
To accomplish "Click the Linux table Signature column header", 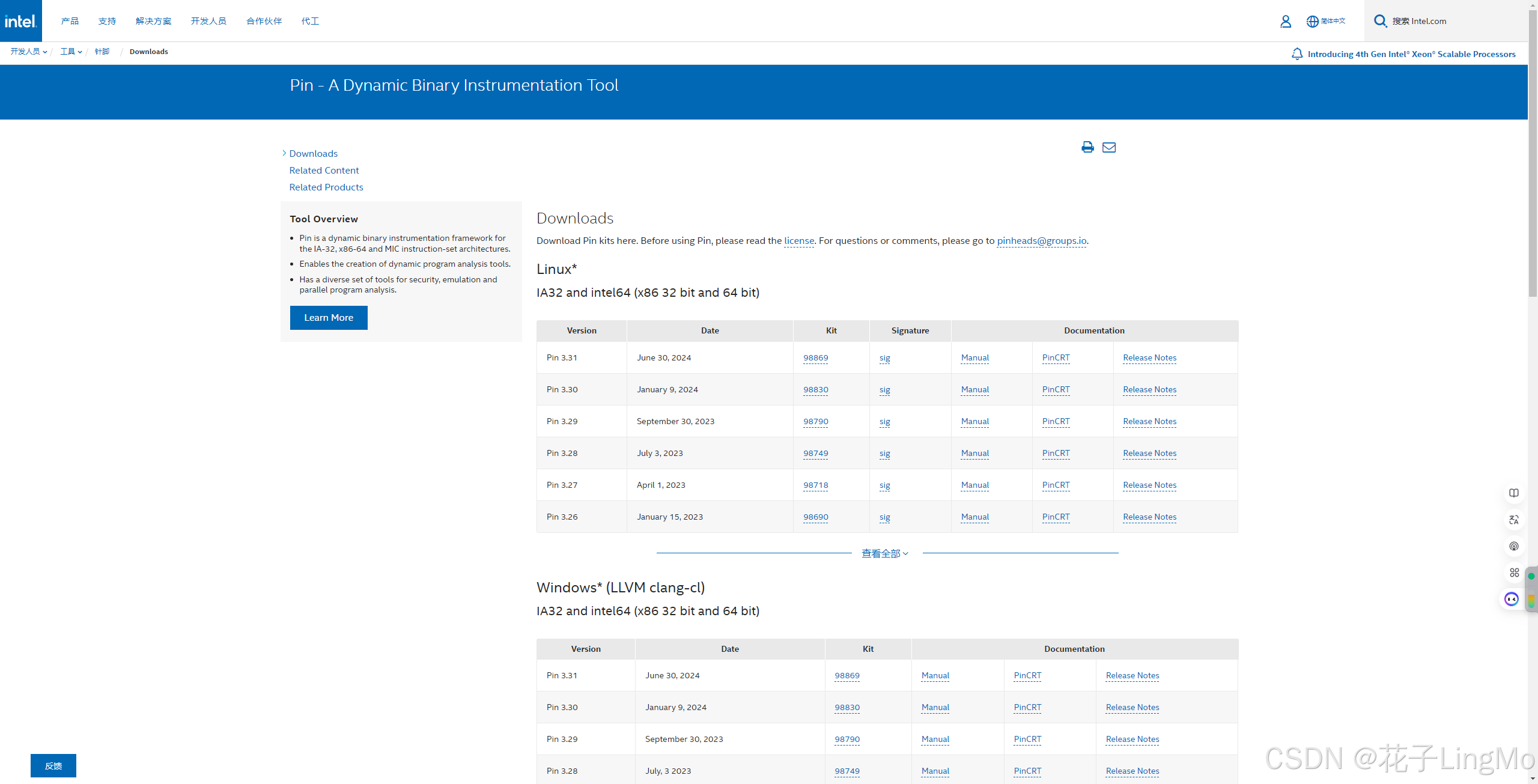I will point(910,331).
